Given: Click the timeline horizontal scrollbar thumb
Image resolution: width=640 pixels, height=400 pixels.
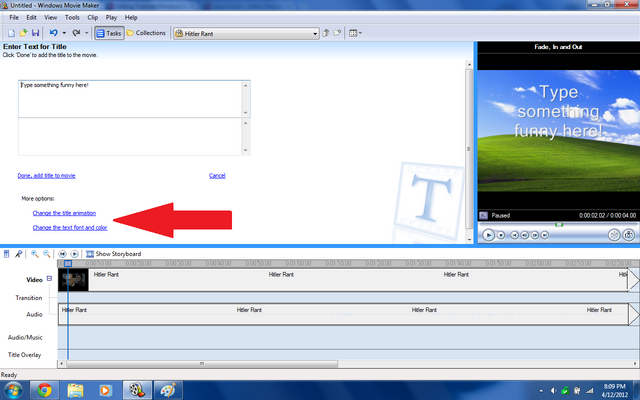Looking at the screenshot, I should point(202,363).
